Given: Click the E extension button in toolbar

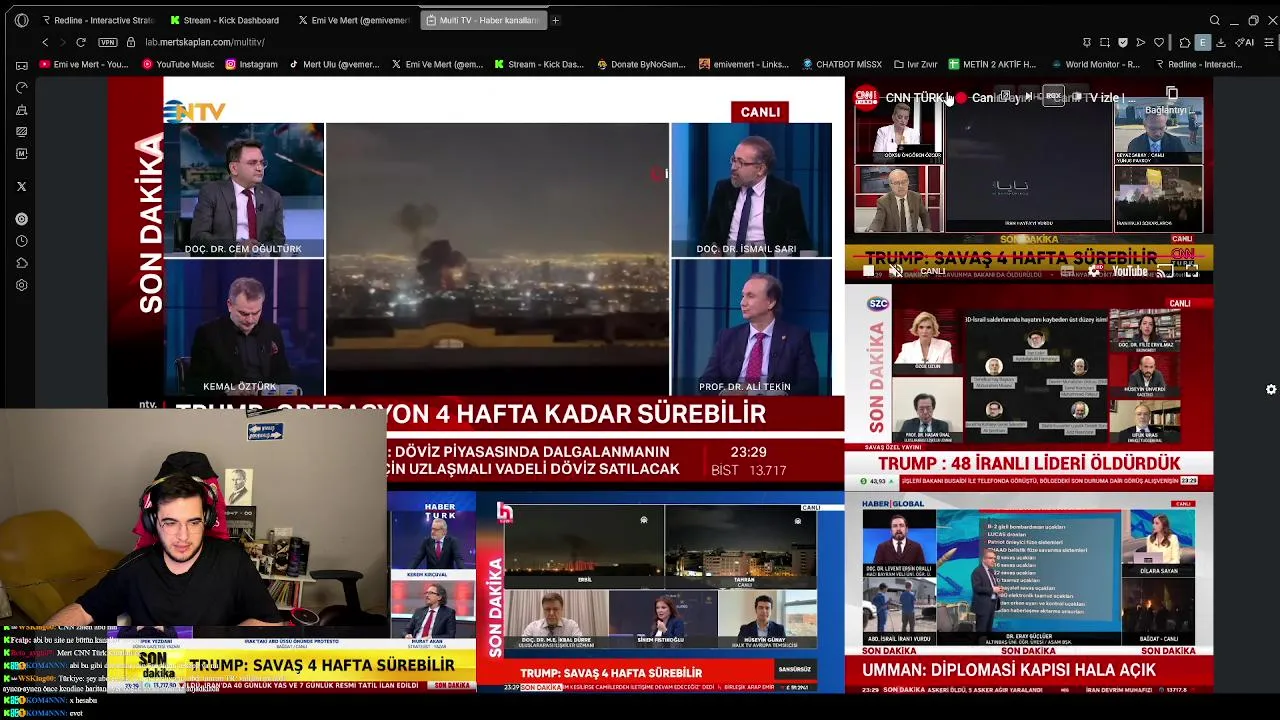Looking at the screenshot, I should pyautogui.click(x=1203, y=42).
